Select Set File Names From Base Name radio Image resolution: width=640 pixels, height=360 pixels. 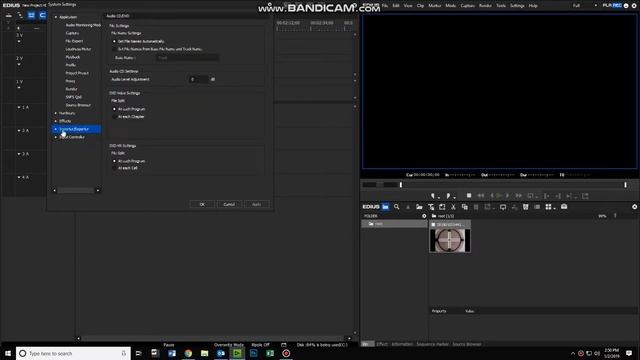click(x=115, y=49)
